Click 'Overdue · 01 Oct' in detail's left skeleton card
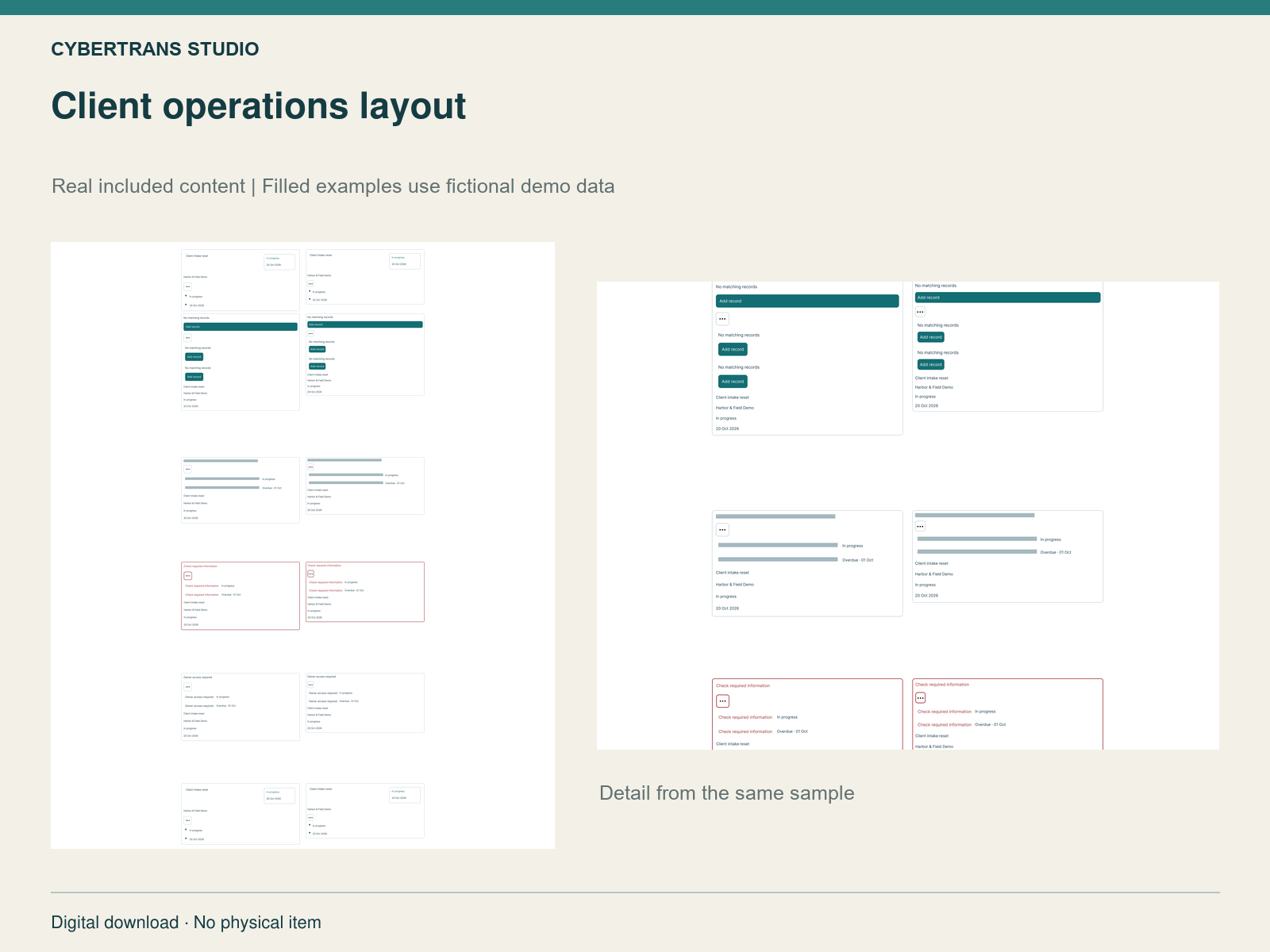This screenshot has height=952, width=1270. pyautogui.click(x=857, y=560)
